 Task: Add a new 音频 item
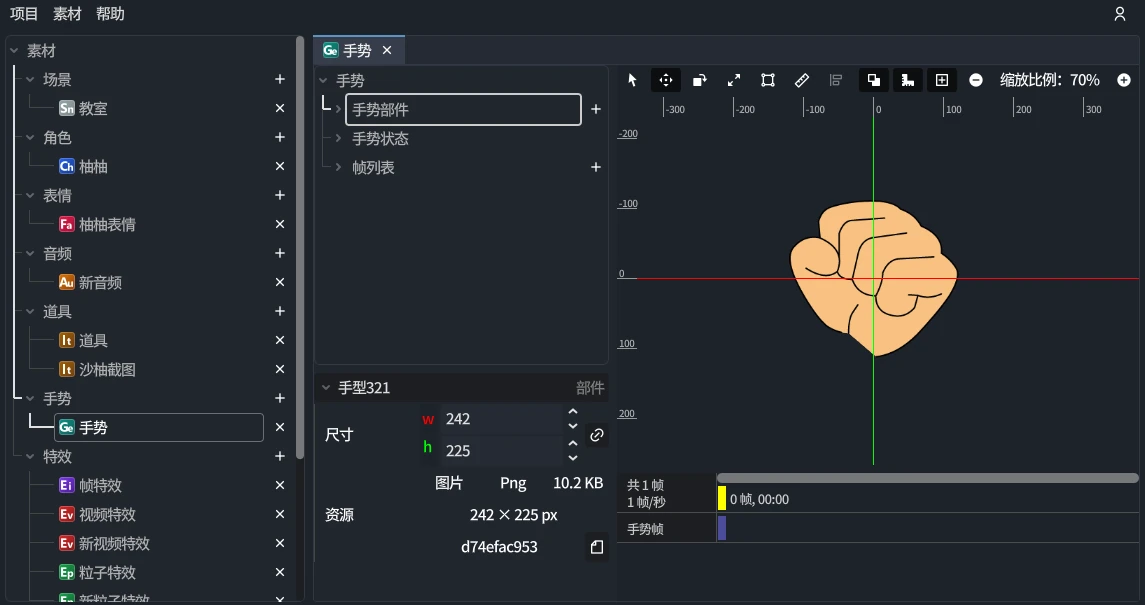[280, 253]
